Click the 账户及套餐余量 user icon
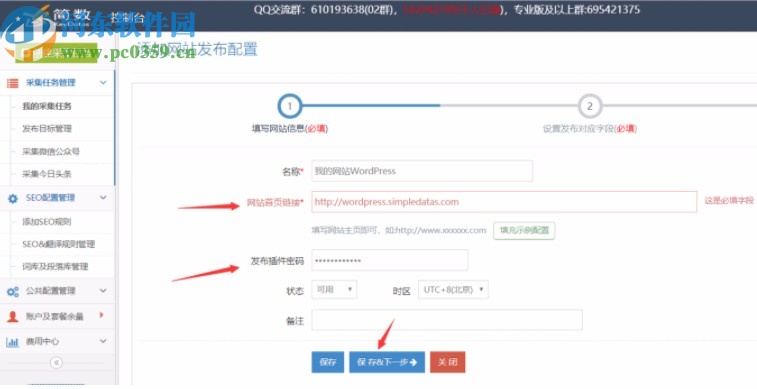Viewport: 757px width, 389px height. (x=13, y=317)
